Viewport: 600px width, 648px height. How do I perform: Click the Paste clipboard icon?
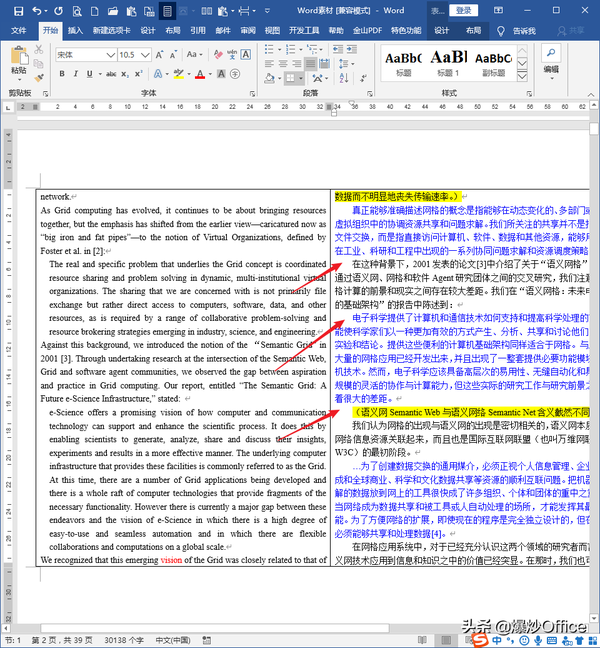(x=19, y=55)
